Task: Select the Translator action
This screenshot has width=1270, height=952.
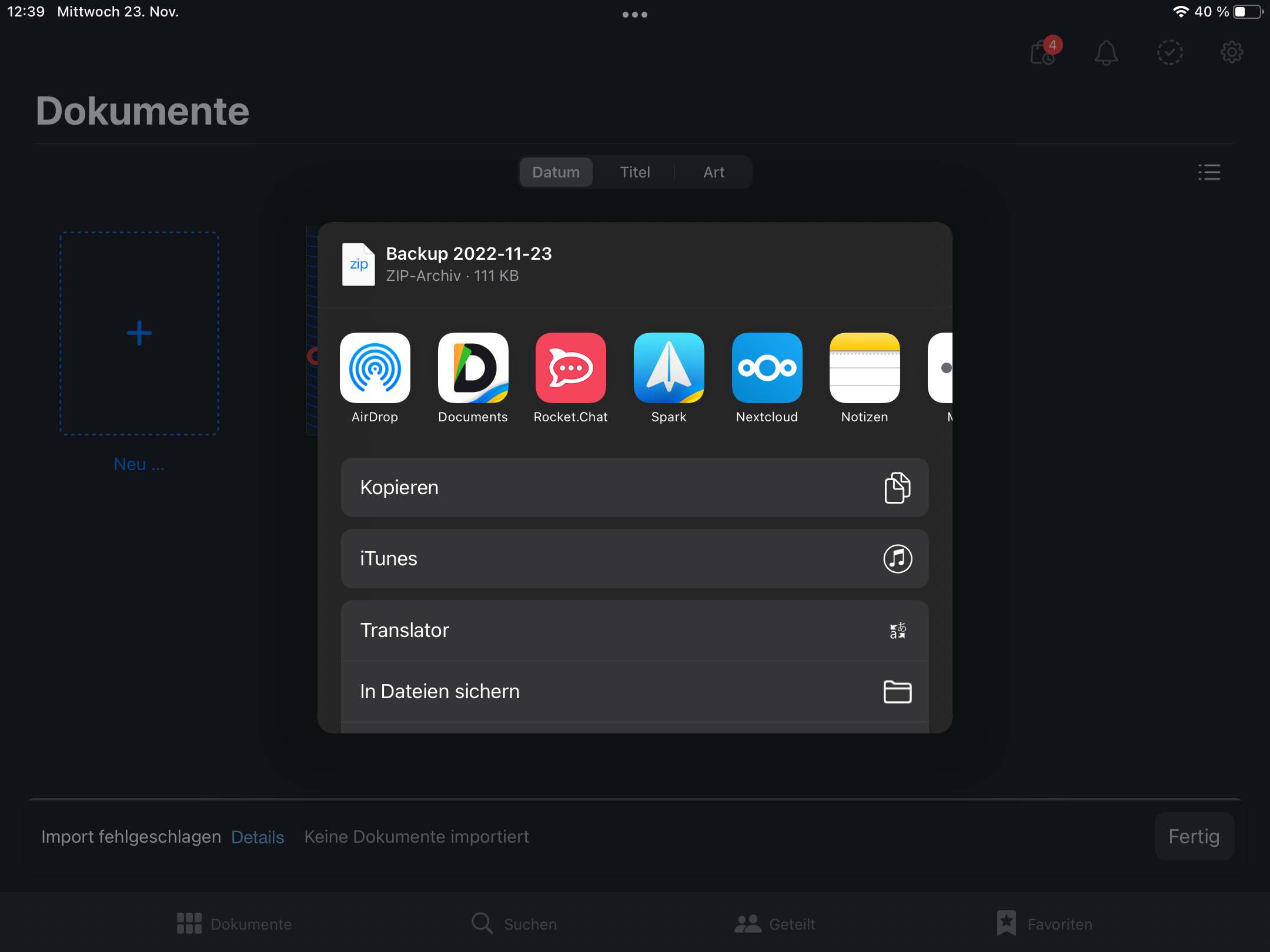Action: point(634,631)
